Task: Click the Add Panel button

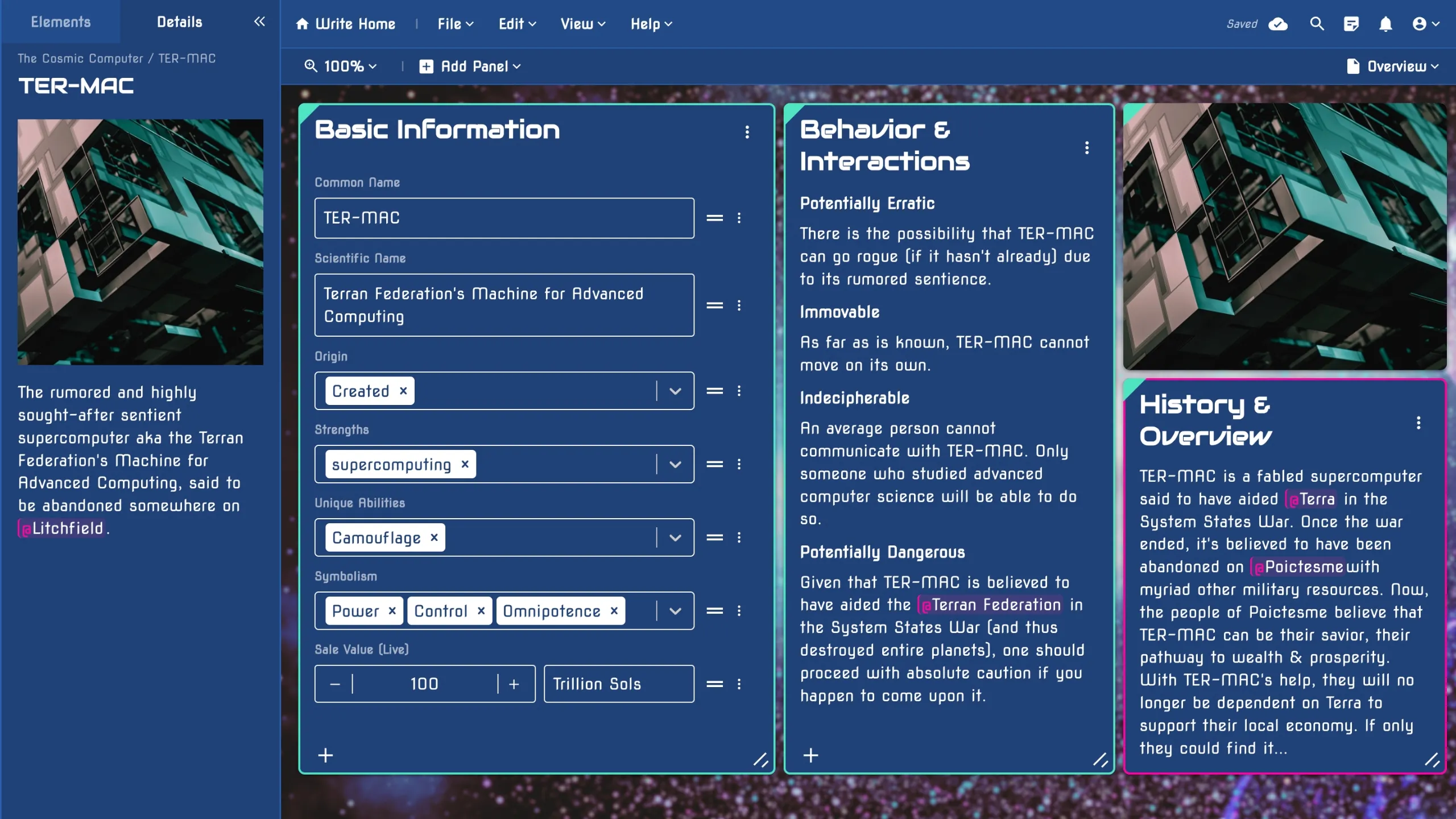Action: click(x=470, y=67)
